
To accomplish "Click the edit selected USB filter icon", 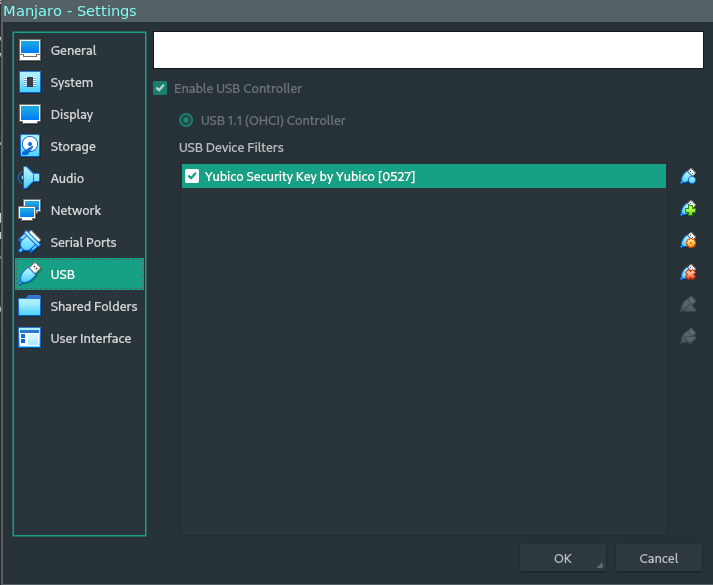I will point(688,241).
